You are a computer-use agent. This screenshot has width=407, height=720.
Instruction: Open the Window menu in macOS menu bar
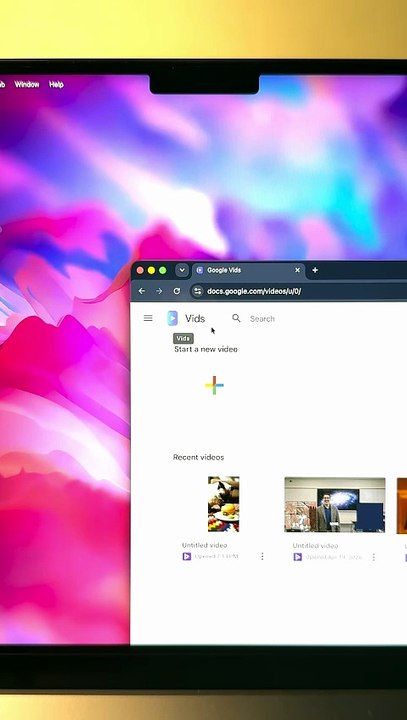[x=27, y=84]
